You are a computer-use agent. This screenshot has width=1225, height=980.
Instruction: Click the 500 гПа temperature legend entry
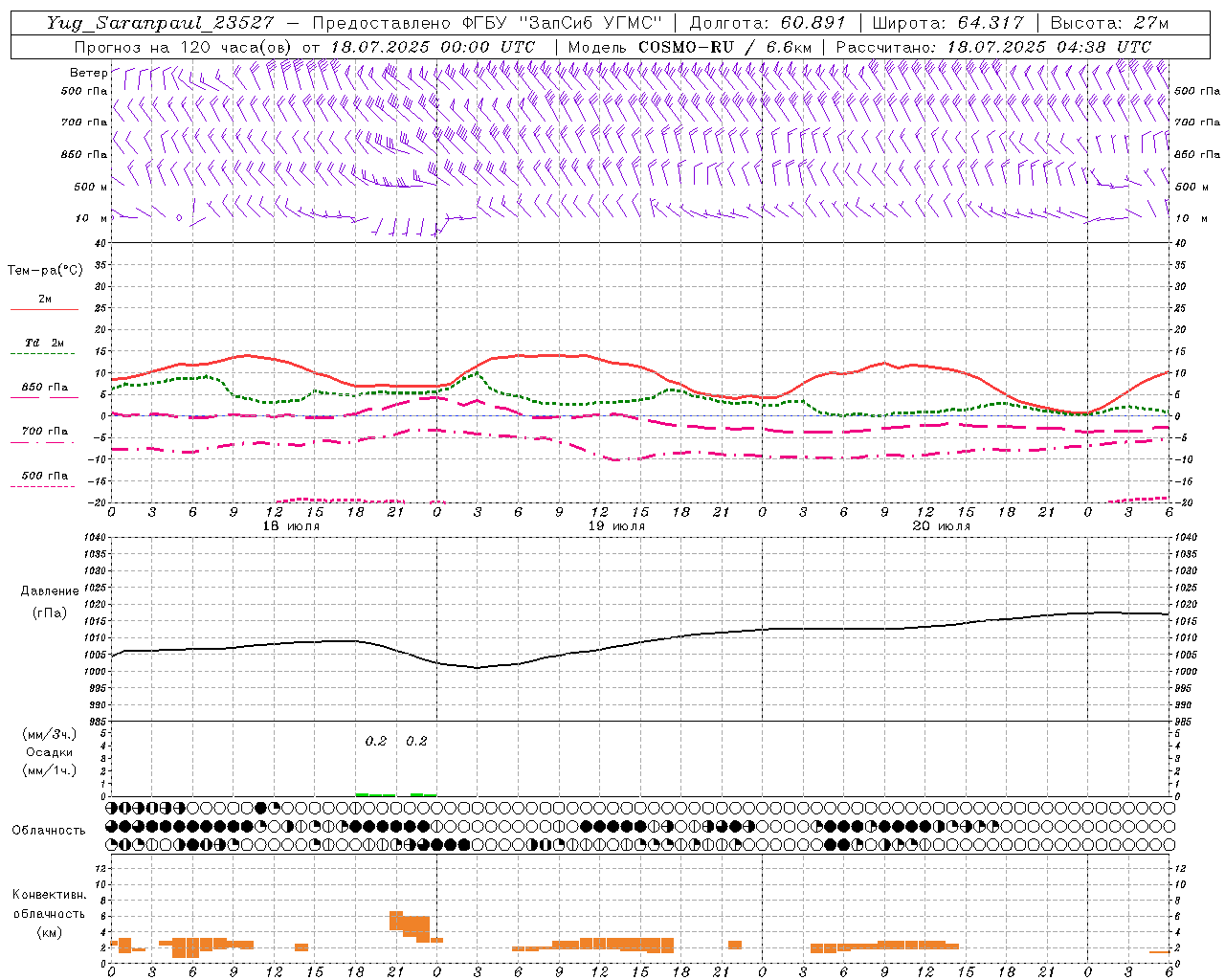[x=45, y=476]
